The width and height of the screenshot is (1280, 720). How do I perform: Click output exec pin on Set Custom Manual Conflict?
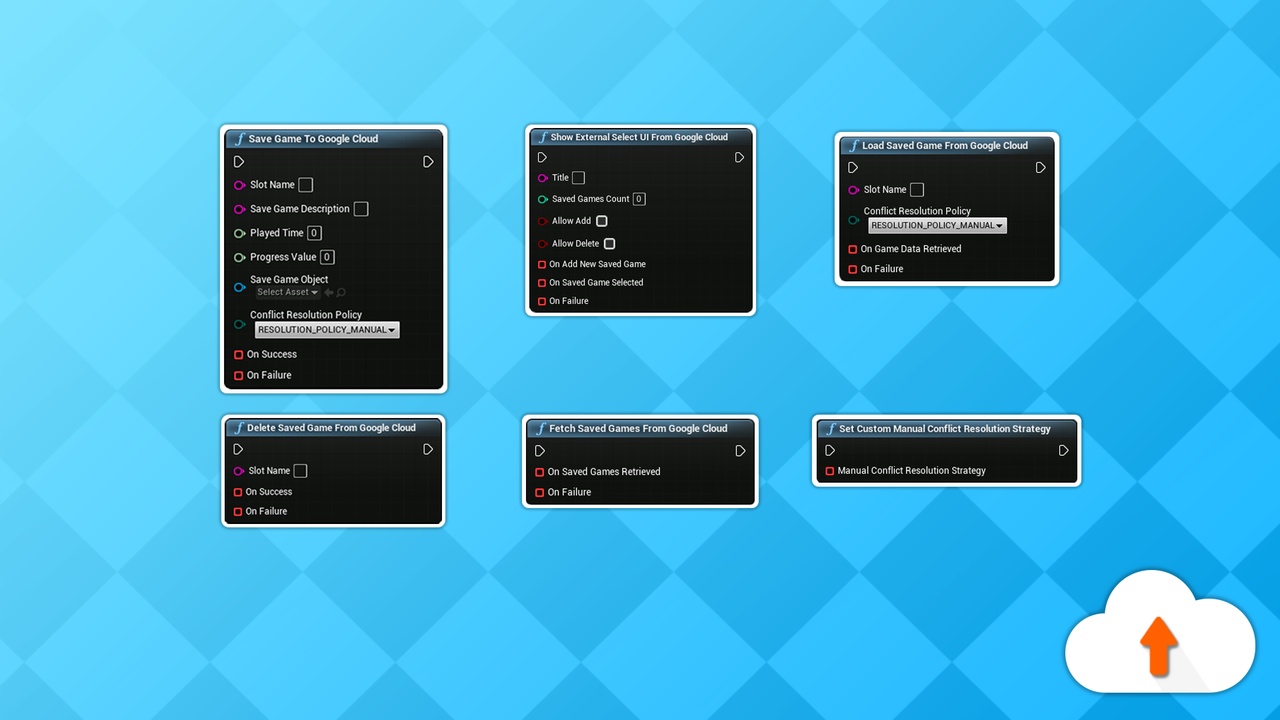1064,450
